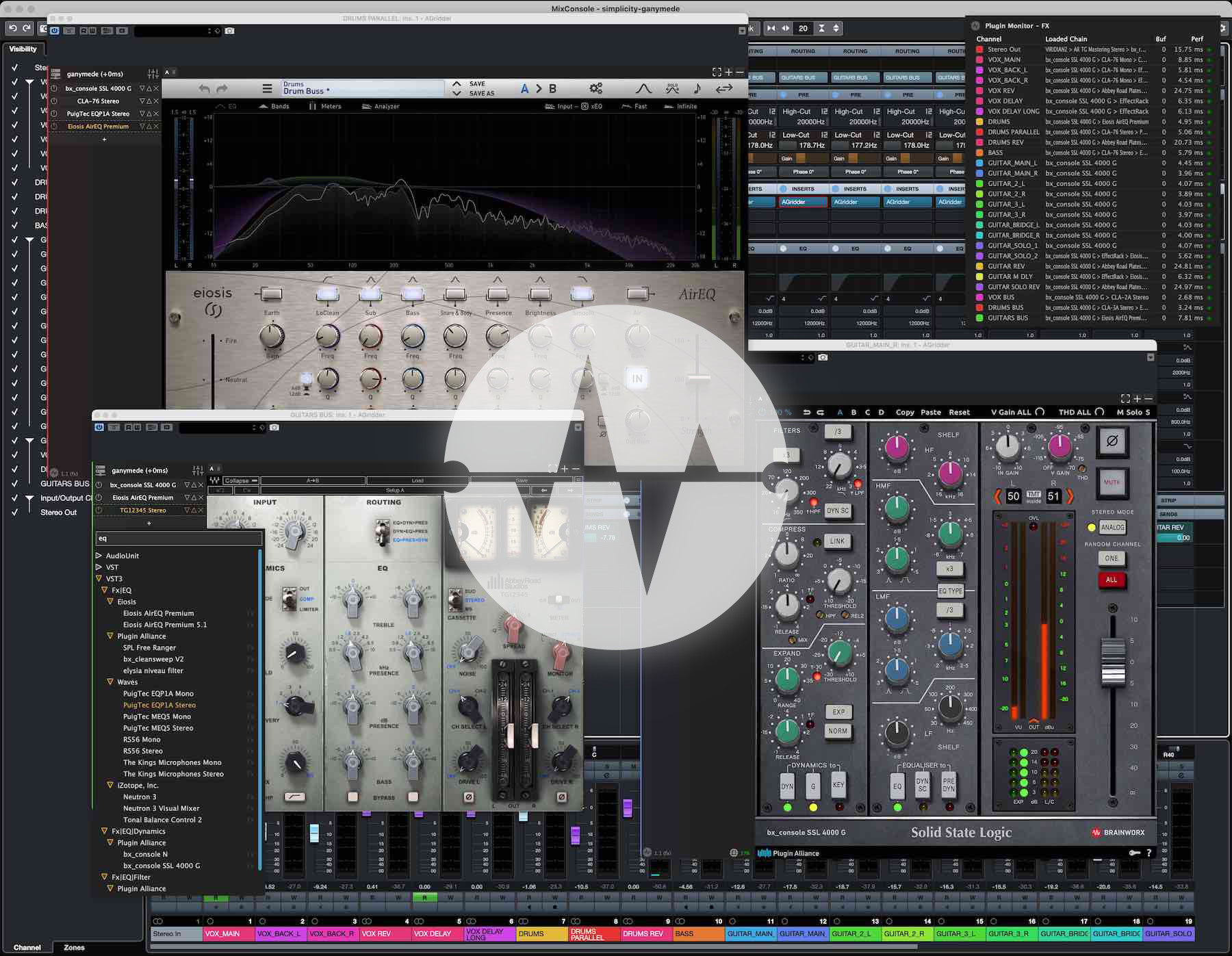Toggle visibility check for GUITARS BUS channel
The width and height of the screenshot is (1232, 956).
[x=14, y=483]
